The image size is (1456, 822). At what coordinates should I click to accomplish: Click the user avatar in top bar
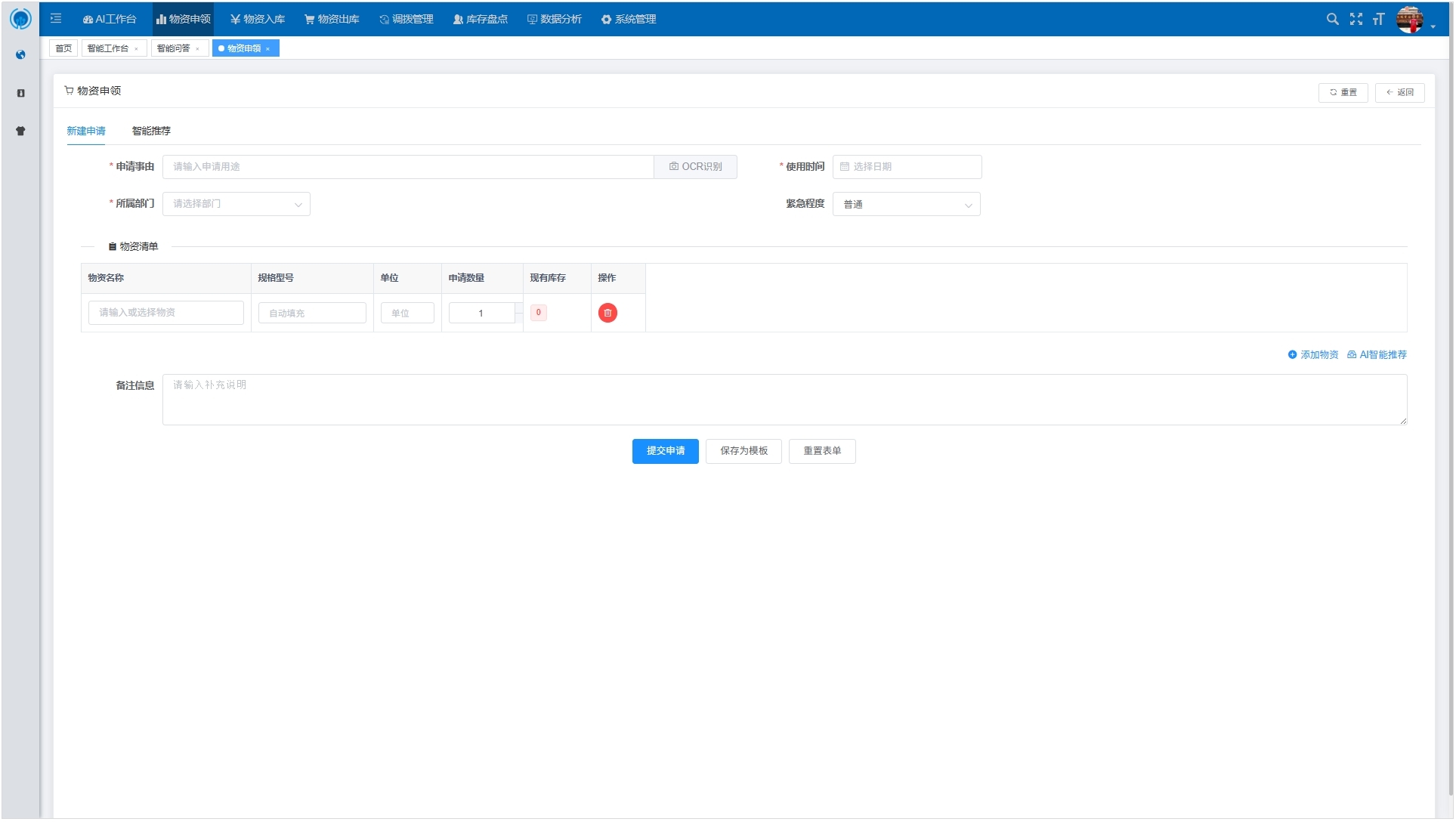pos(1409,19)
